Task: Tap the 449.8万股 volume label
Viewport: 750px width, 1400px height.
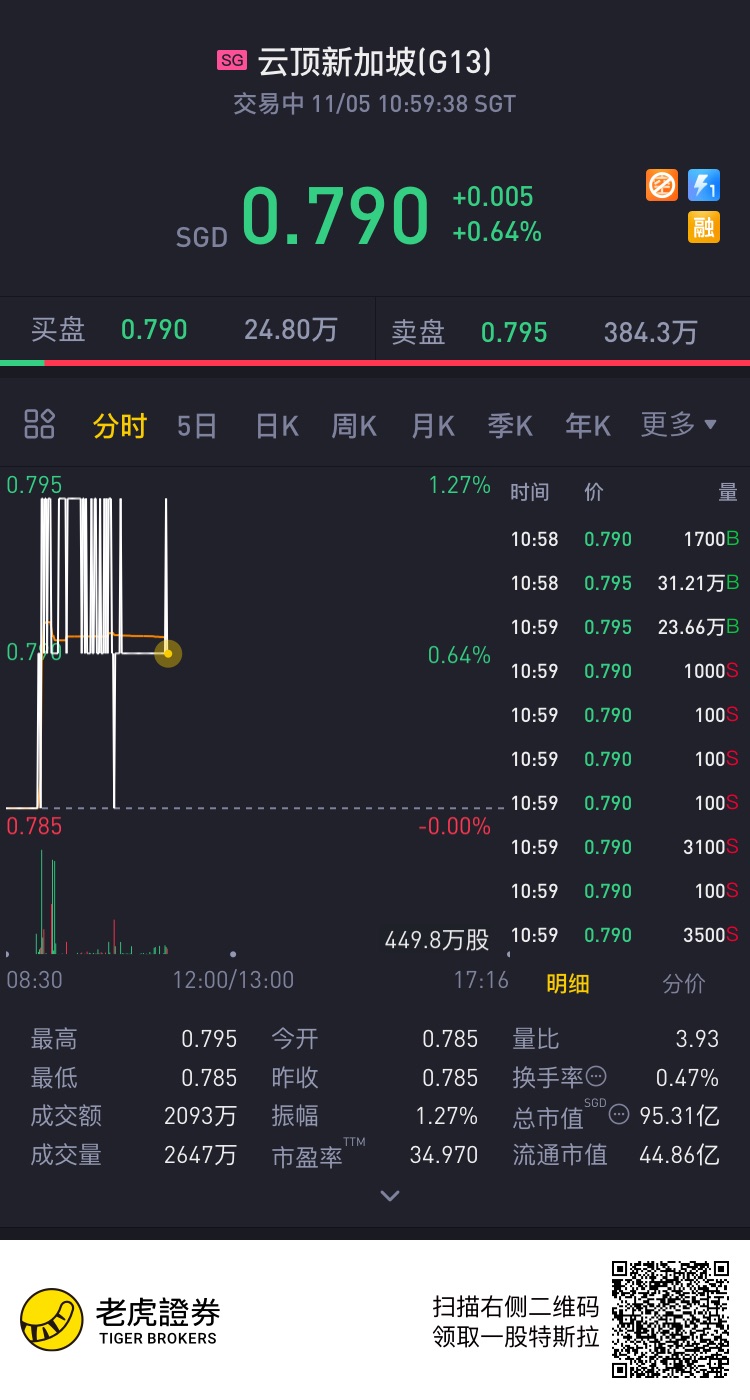Action: [x=437, y=940]
